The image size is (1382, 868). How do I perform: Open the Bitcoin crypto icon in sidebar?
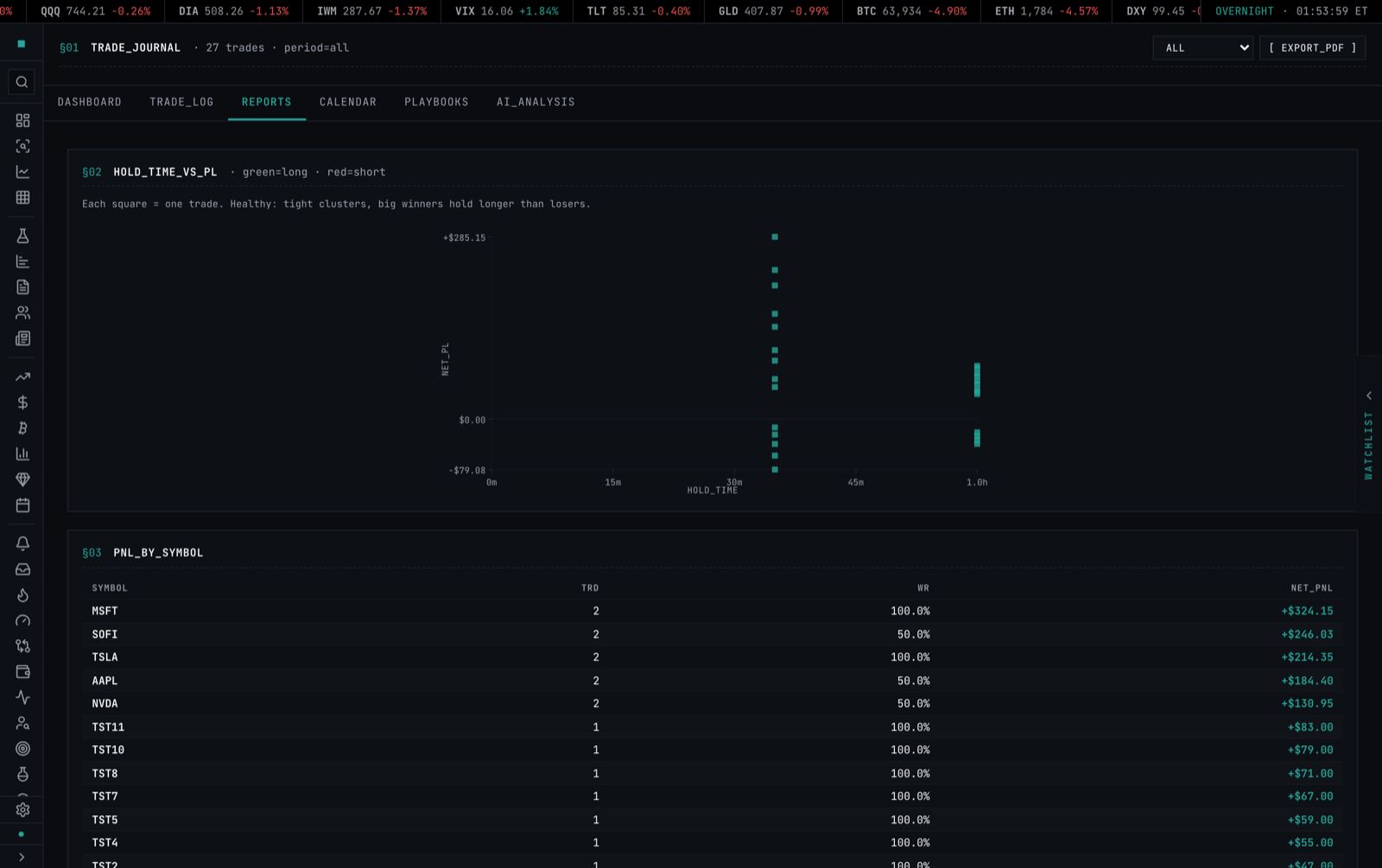pos(22,428)
